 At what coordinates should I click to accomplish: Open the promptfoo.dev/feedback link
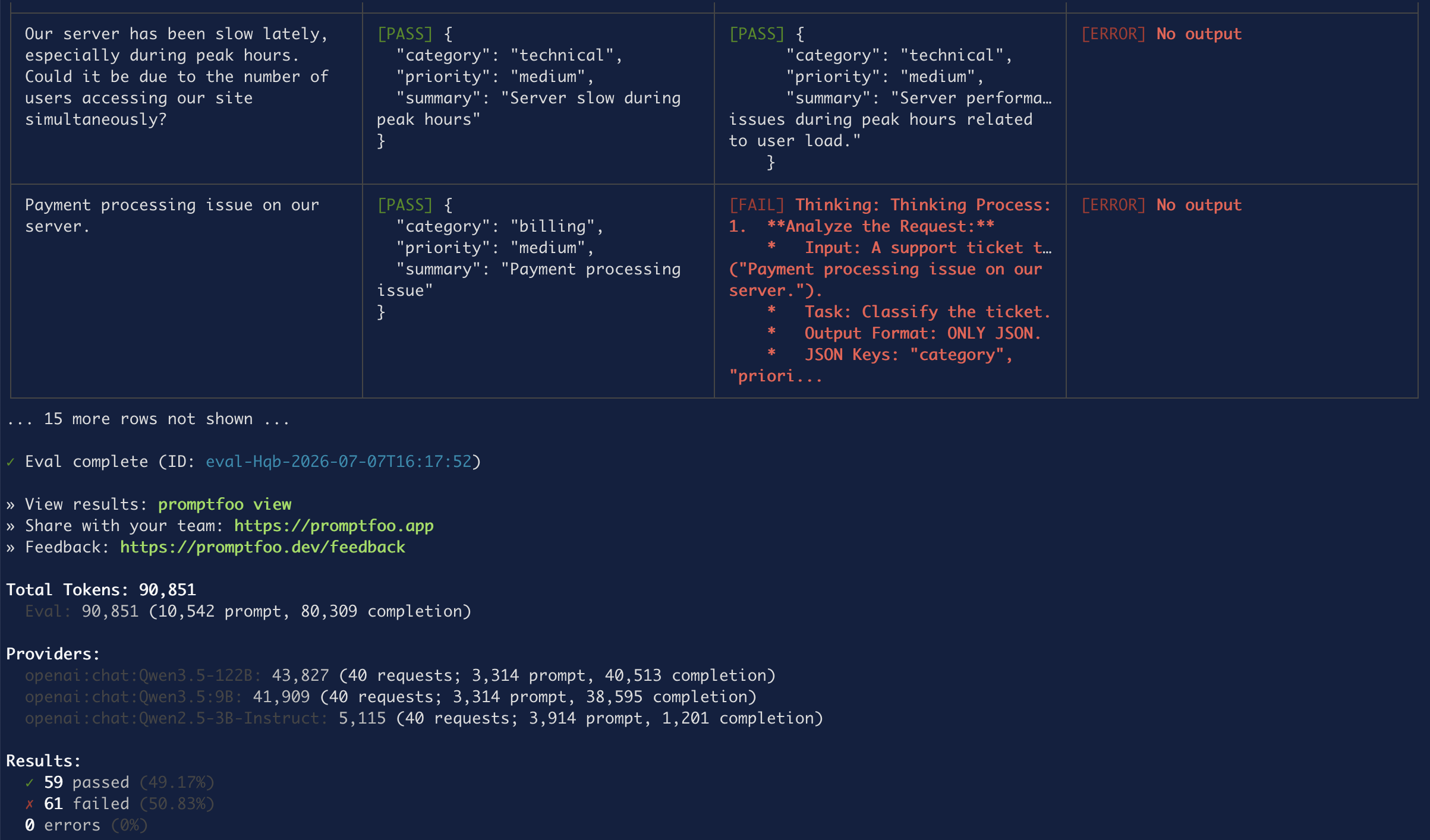pyautogui.click(x=263, y=547)
